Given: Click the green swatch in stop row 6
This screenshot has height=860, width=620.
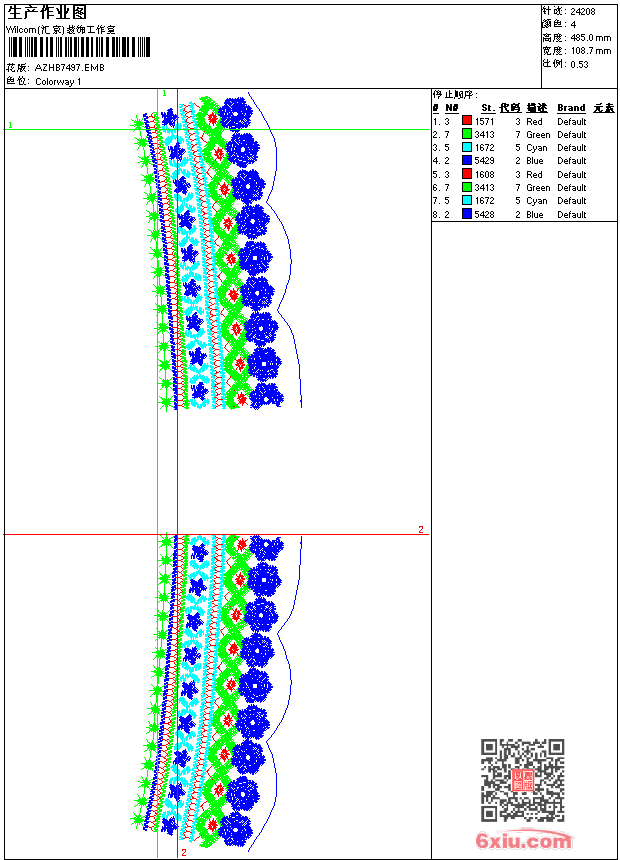Looking at the screenshot, I should 467,187.
